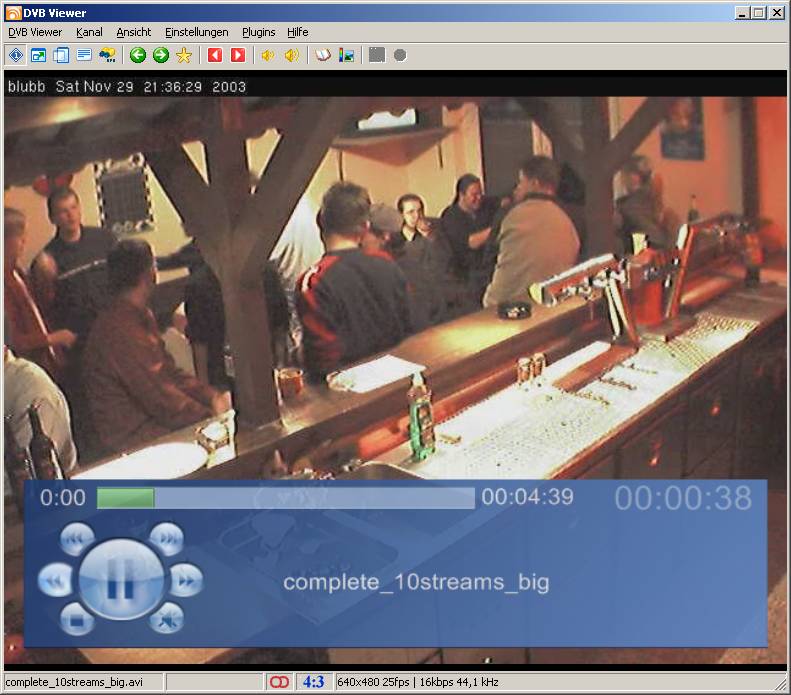Viewport: 791px width, 695px height.
Task: Open the Plugins menu
Action: pos(259,32)
